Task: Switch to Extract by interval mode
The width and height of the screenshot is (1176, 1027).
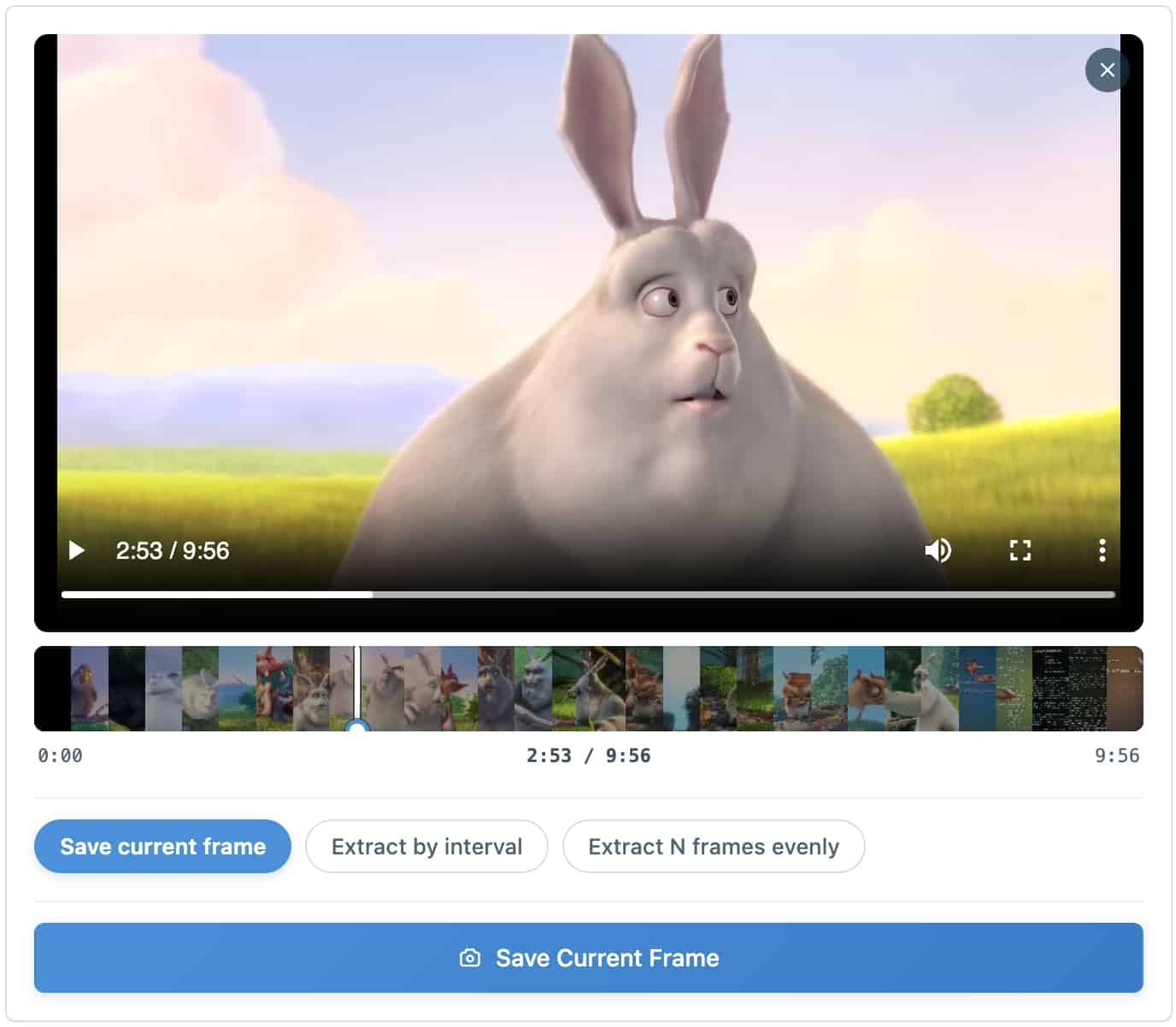Action: (x=426, y=847)
